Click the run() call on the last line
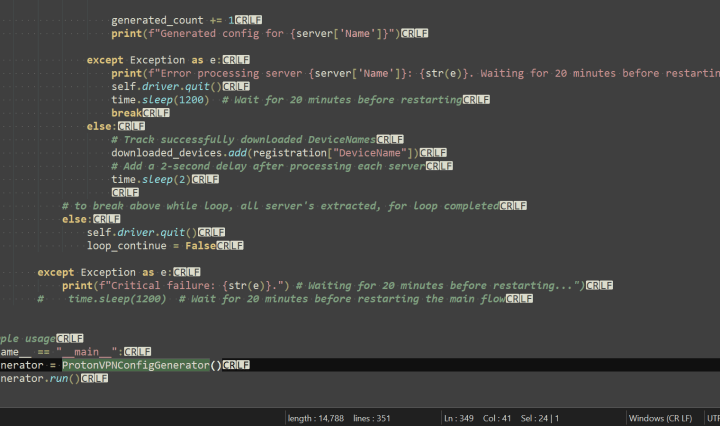Image resolution: width=720 pixels, height=426 pixels. 60,379
